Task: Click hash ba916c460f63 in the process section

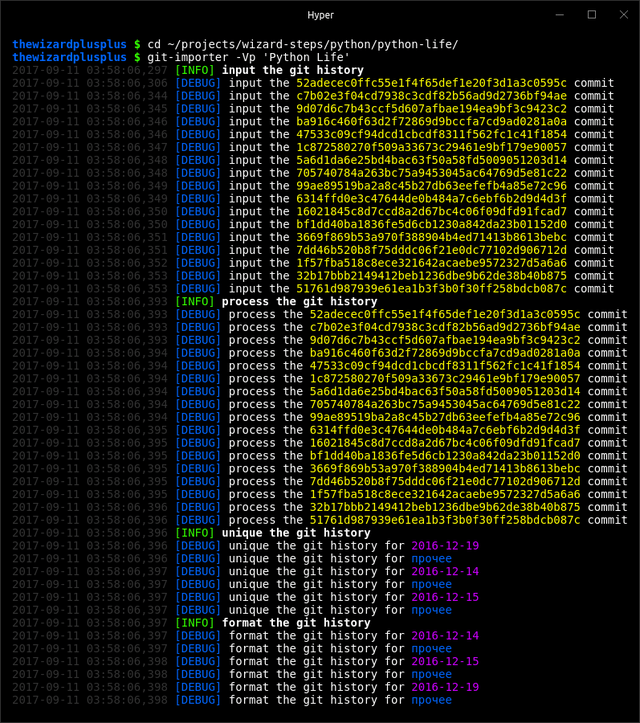Action: pos(445,353)
